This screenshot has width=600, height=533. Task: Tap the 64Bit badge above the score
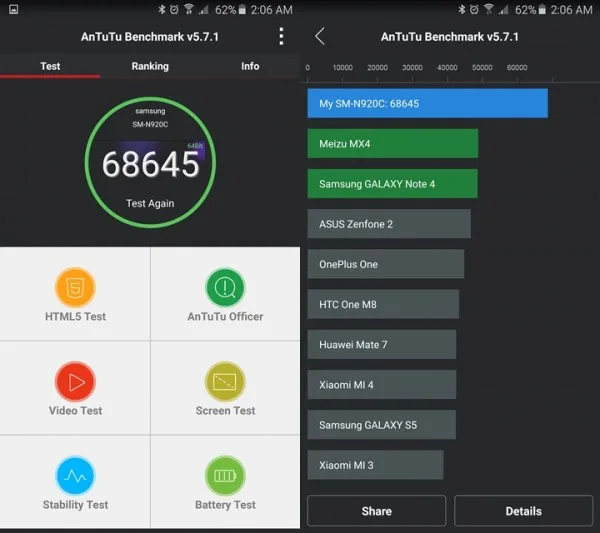coord(195,146)
